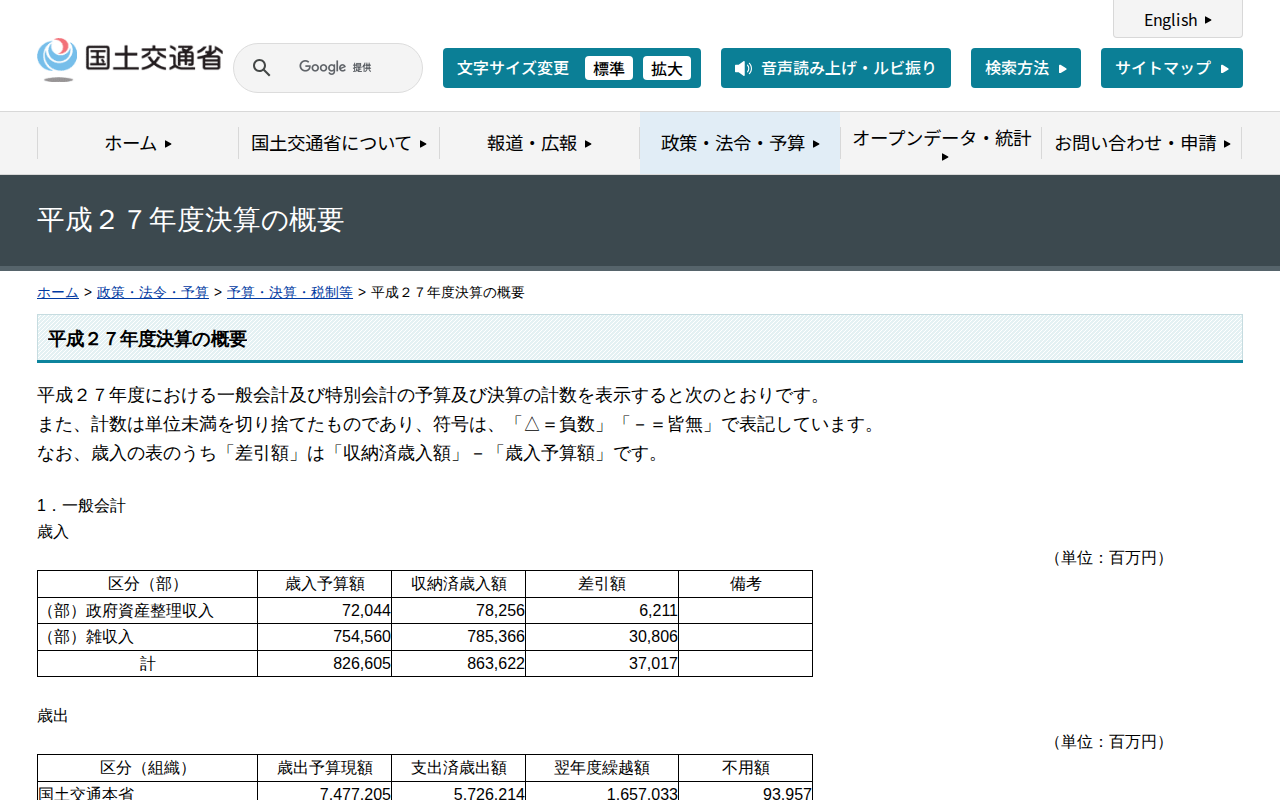Follow the ホーム breadcrumb link

point(57,292)
